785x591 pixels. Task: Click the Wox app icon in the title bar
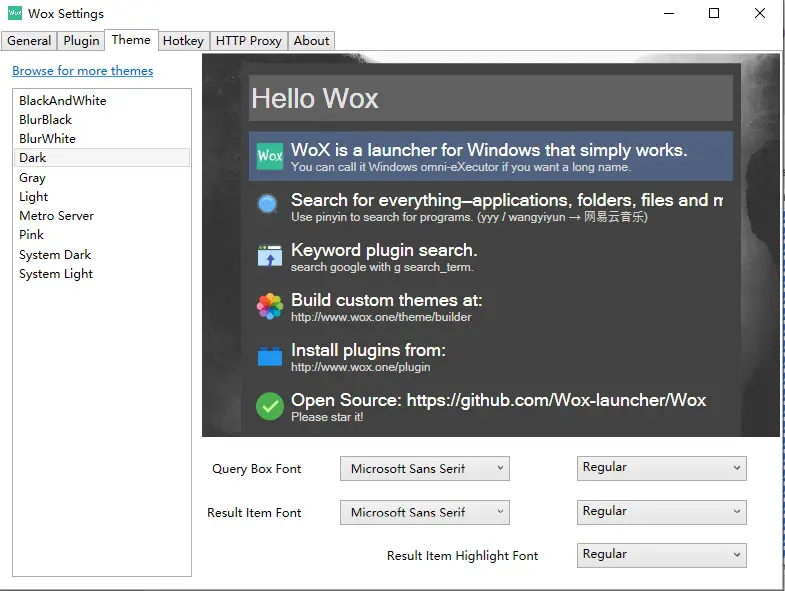pyautogui.click(x=15, y=13)
